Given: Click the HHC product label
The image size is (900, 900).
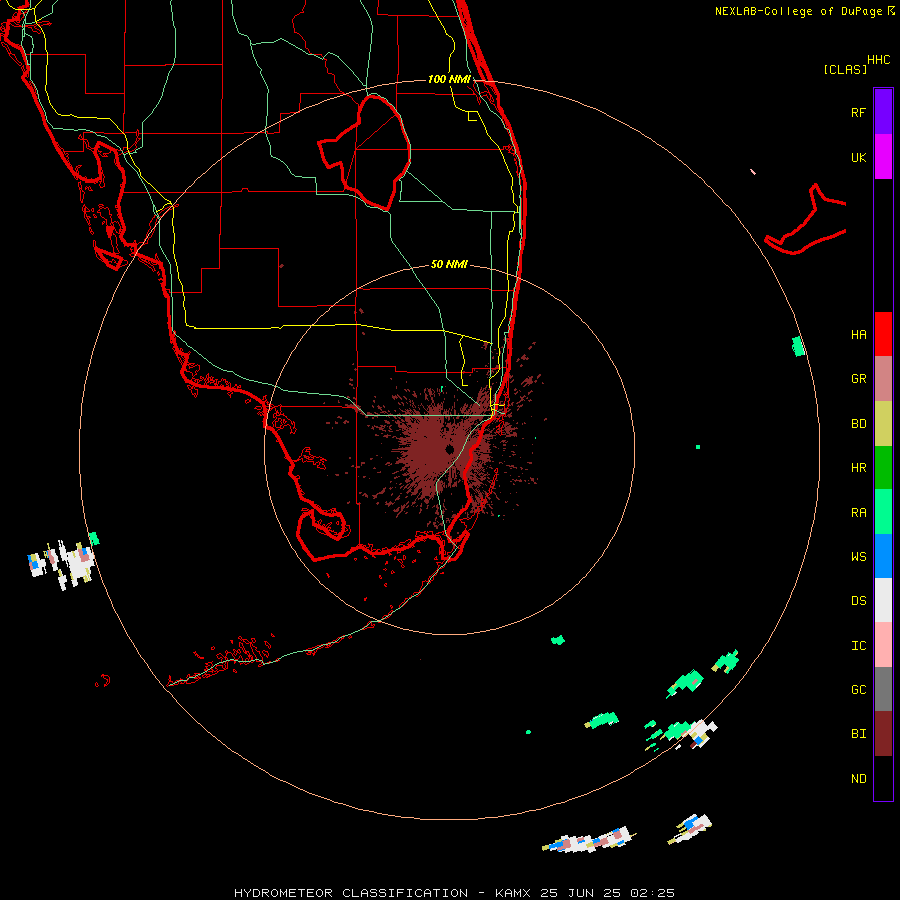Looking at the screenshot, I should (x=878, y=60).
